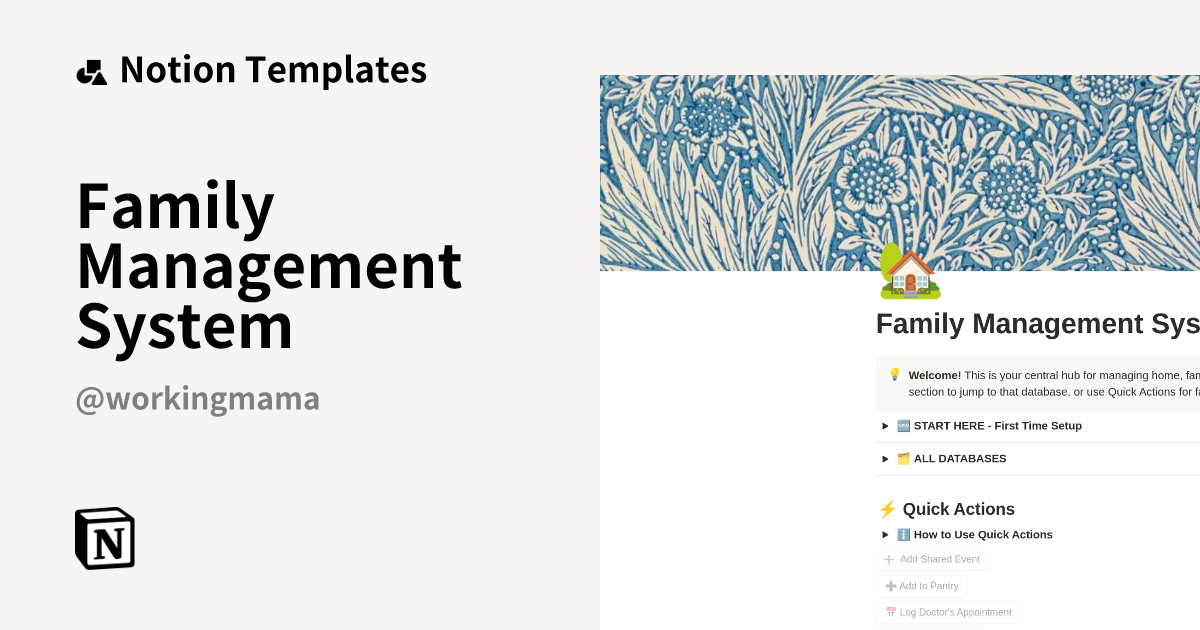Click the NEW badge icon on START HERE

(903, 425)
